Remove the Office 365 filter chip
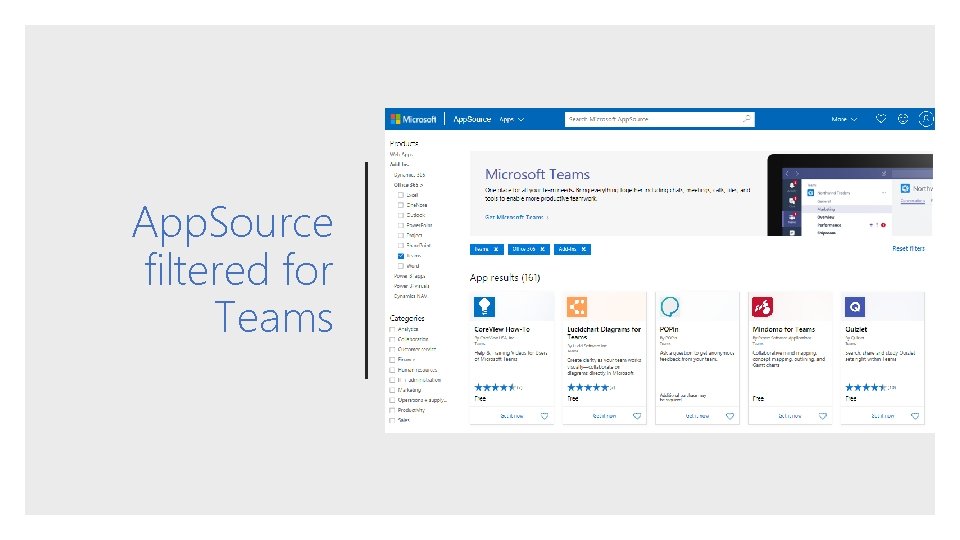Image resolution: width=960 pixels, height=540 pixels. [542, 249]
